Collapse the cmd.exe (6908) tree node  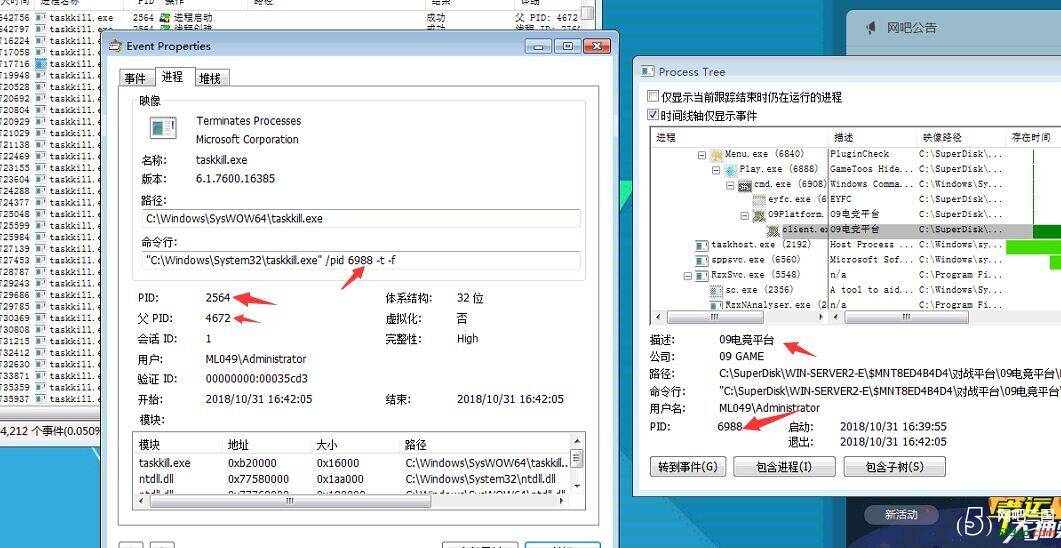(730, 185)
